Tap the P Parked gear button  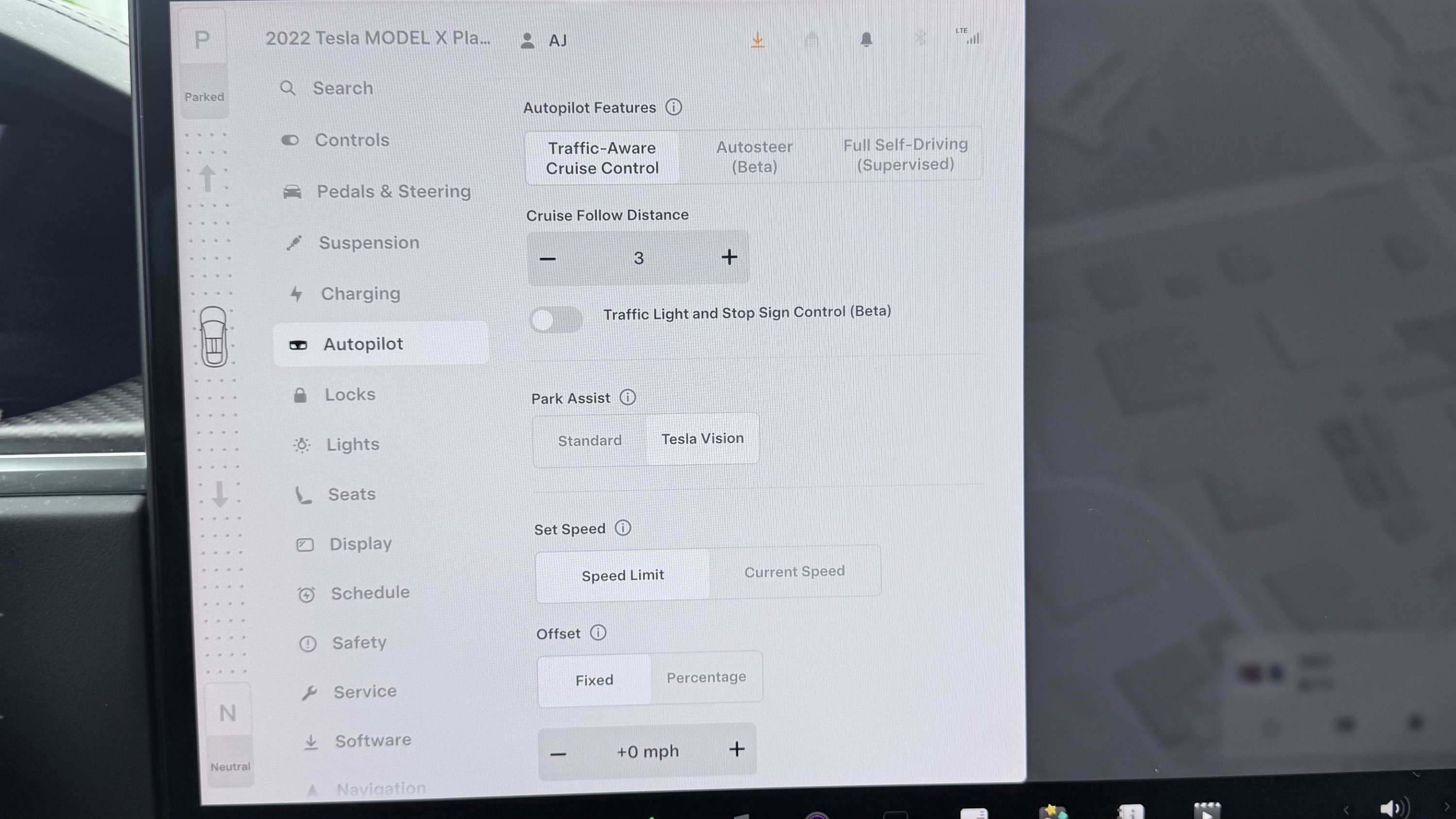203,63
